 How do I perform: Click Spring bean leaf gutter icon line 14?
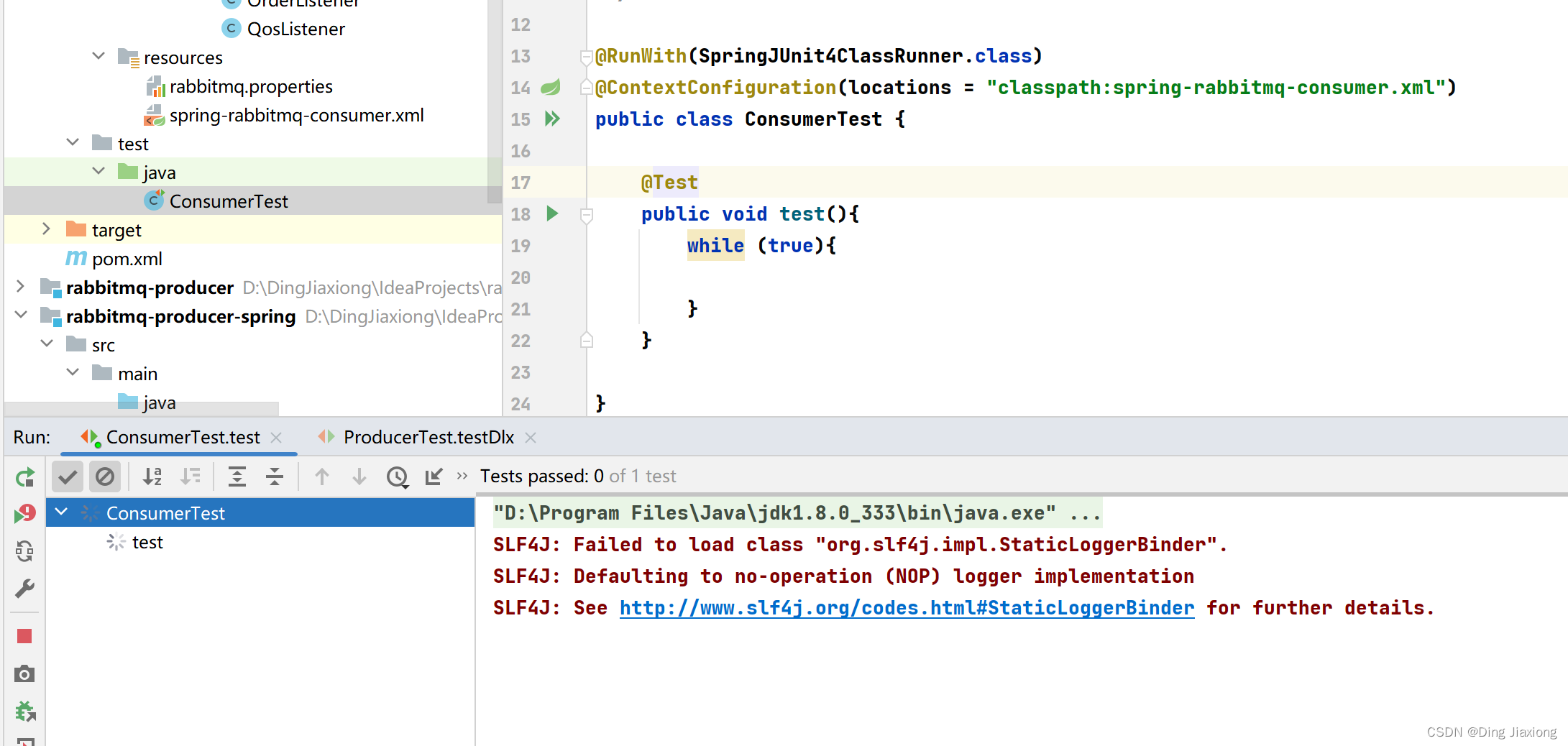(551, 88)
